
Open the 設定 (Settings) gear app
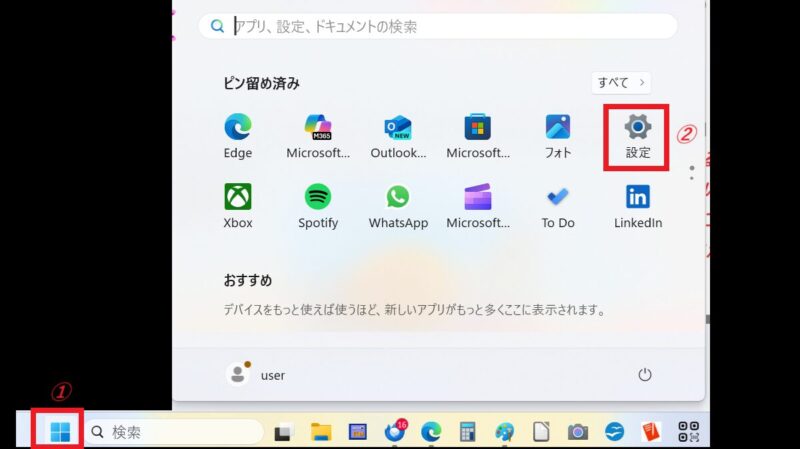click(638, 136)
